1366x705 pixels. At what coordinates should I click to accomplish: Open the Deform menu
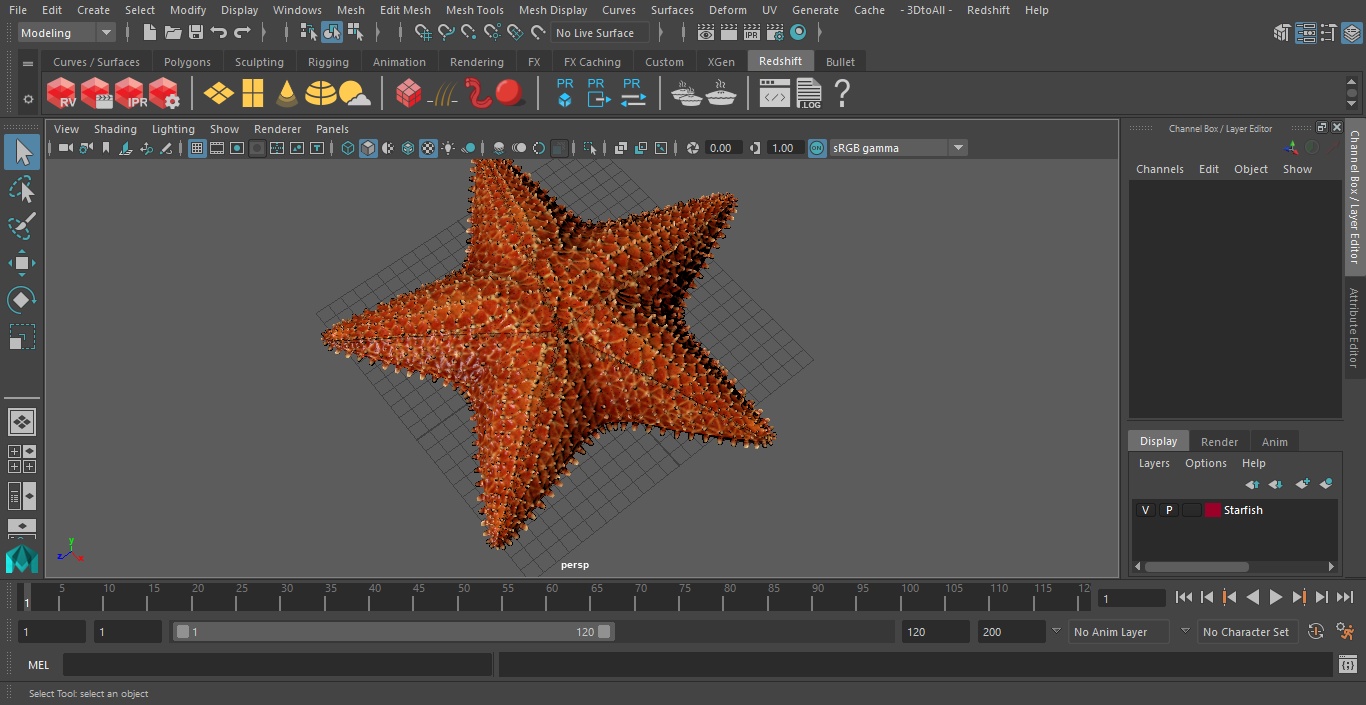(x=727, y=10)
